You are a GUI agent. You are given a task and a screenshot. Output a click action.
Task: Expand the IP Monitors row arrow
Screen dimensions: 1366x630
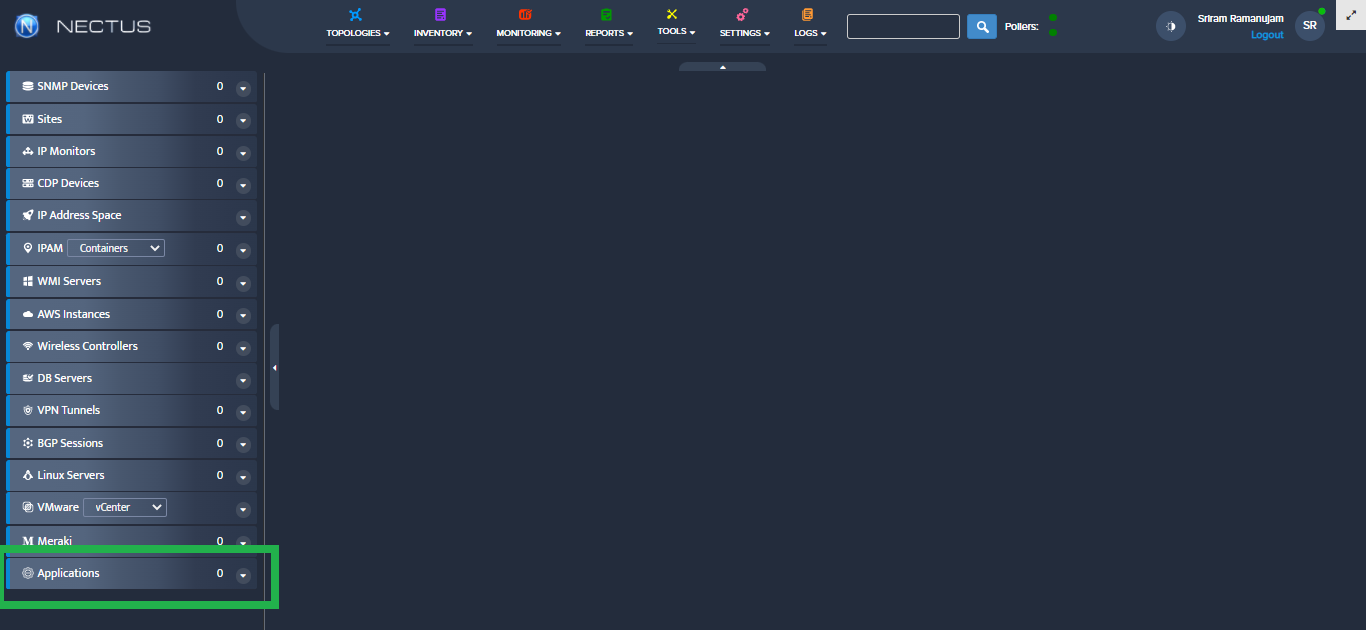pos(243,153)
